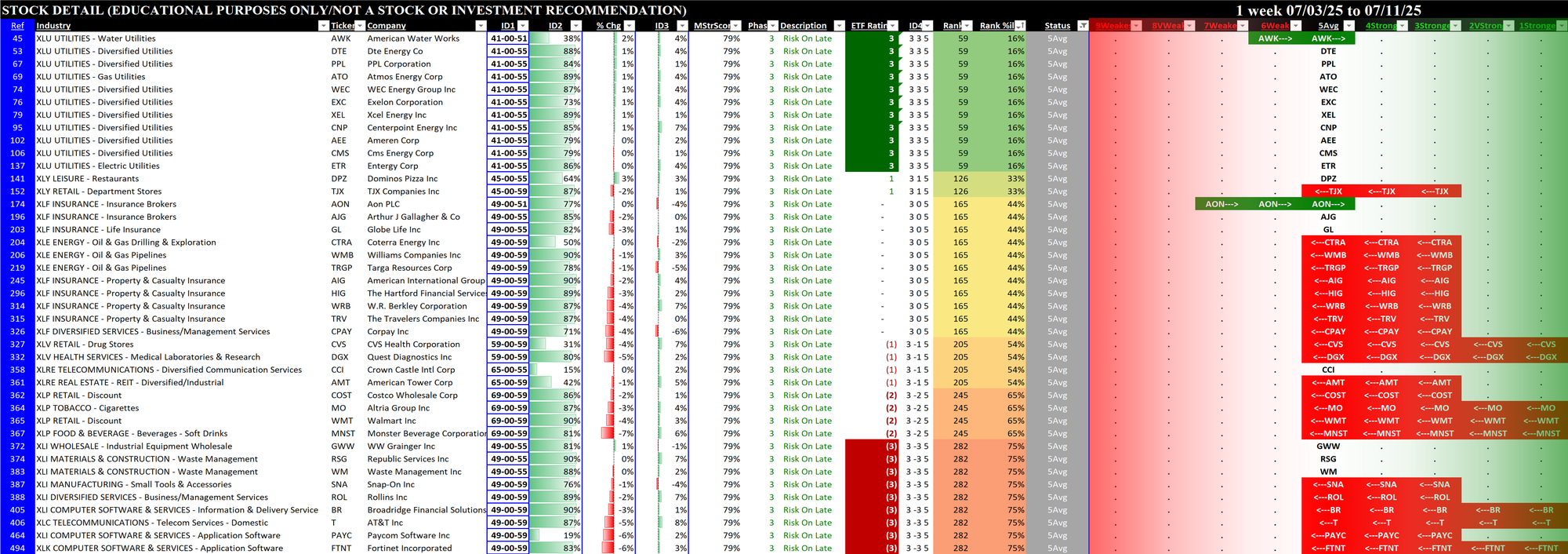Screen dimensions: 1568x554
Task: Select the Monster Beverage Corporation cell
Action: click(x=426, y=433)
